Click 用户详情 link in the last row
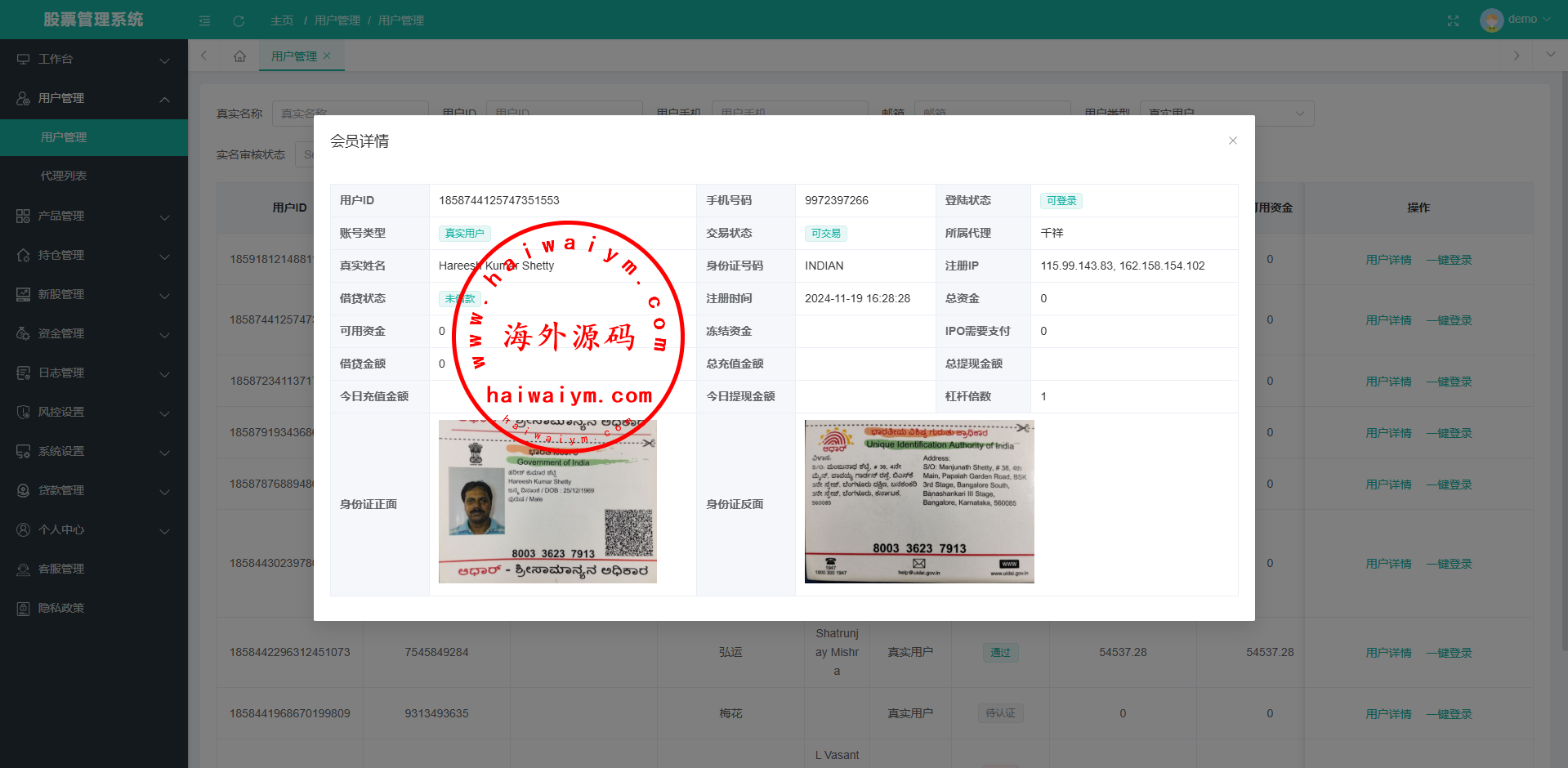Screen dimensions: 1568x768 click(x=1388, y=713)
